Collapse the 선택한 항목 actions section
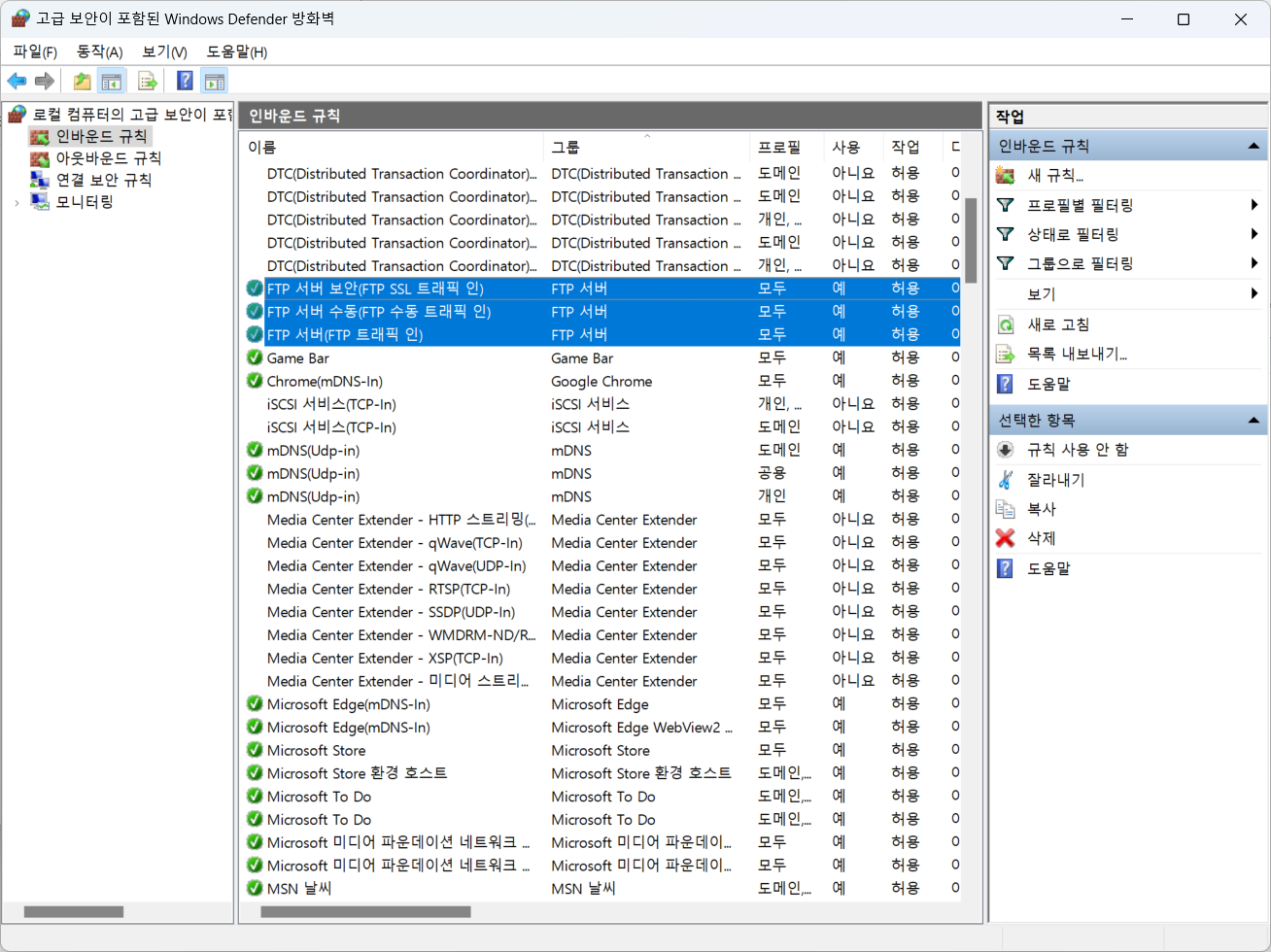1271x952 pixels. click(1254, 421)
